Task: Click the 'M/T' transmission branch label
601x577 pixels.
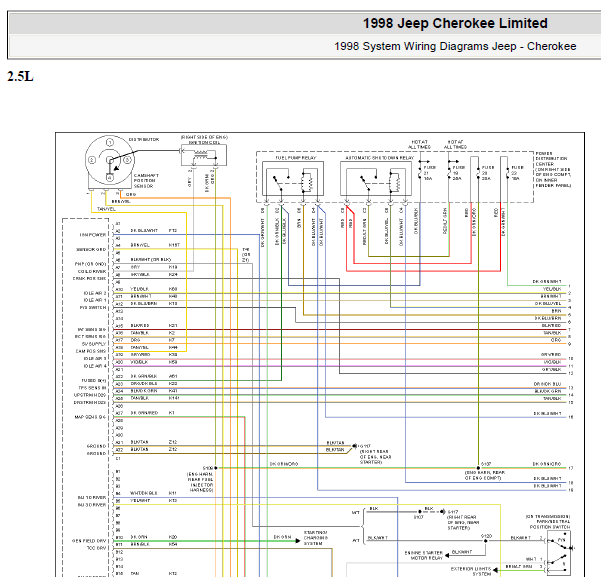Action: click(355, 513)
